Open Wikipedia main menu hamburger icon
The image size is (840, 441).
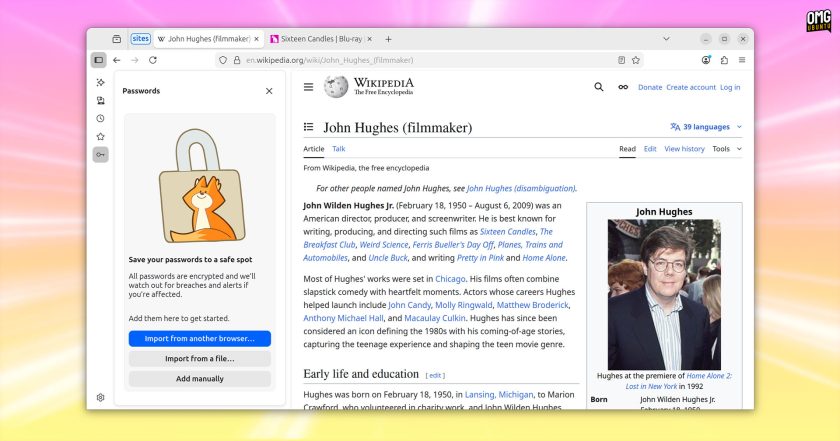pyautogui.click(x=309, y=87)
